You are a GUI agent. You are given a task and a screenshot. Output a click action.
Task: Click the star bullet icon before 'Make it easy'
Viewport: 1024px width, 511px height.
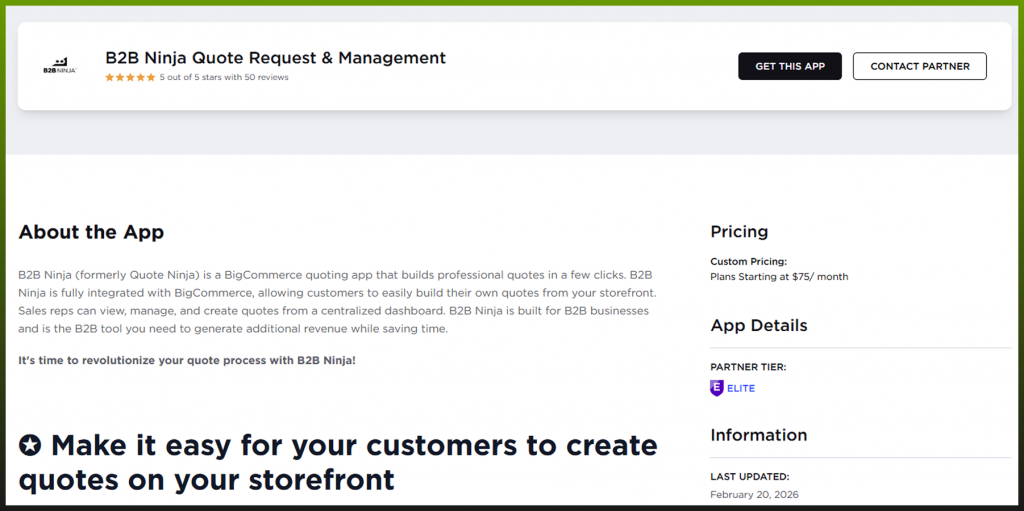pyautogui.click(x=30, y=446)
